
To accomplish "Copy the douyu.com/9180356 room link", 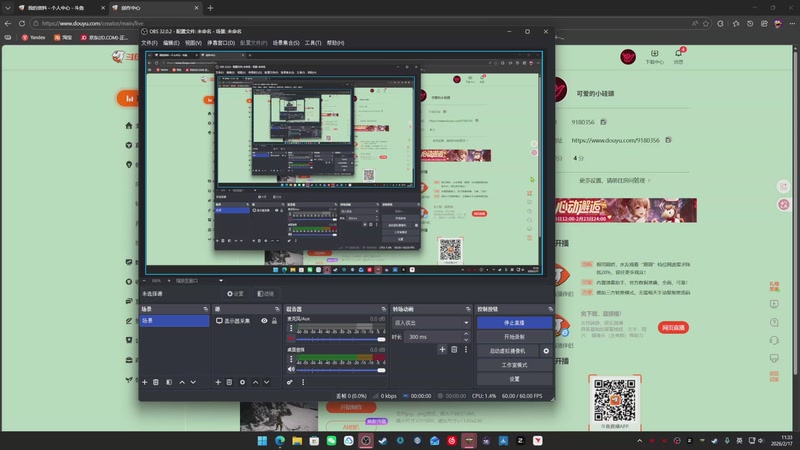I will (x=668, y=140).
